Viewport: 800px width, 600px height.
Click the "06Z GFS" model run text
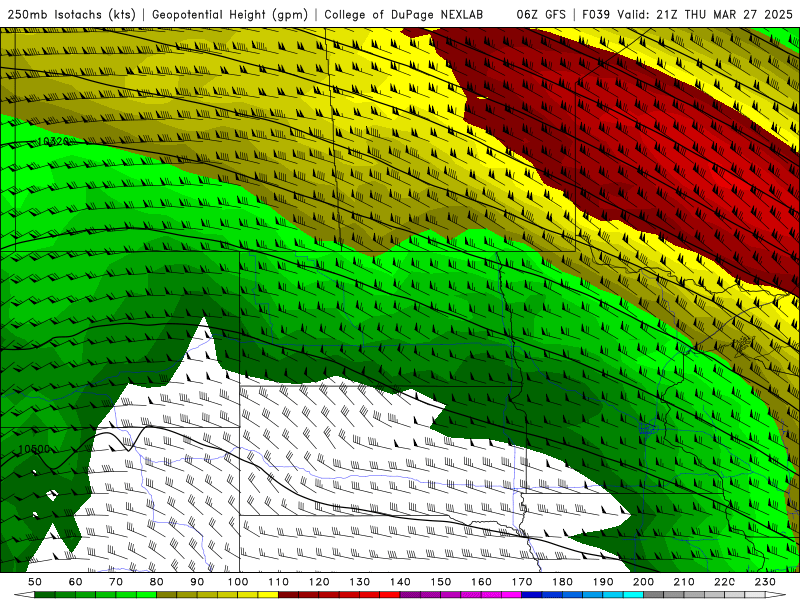541,14
